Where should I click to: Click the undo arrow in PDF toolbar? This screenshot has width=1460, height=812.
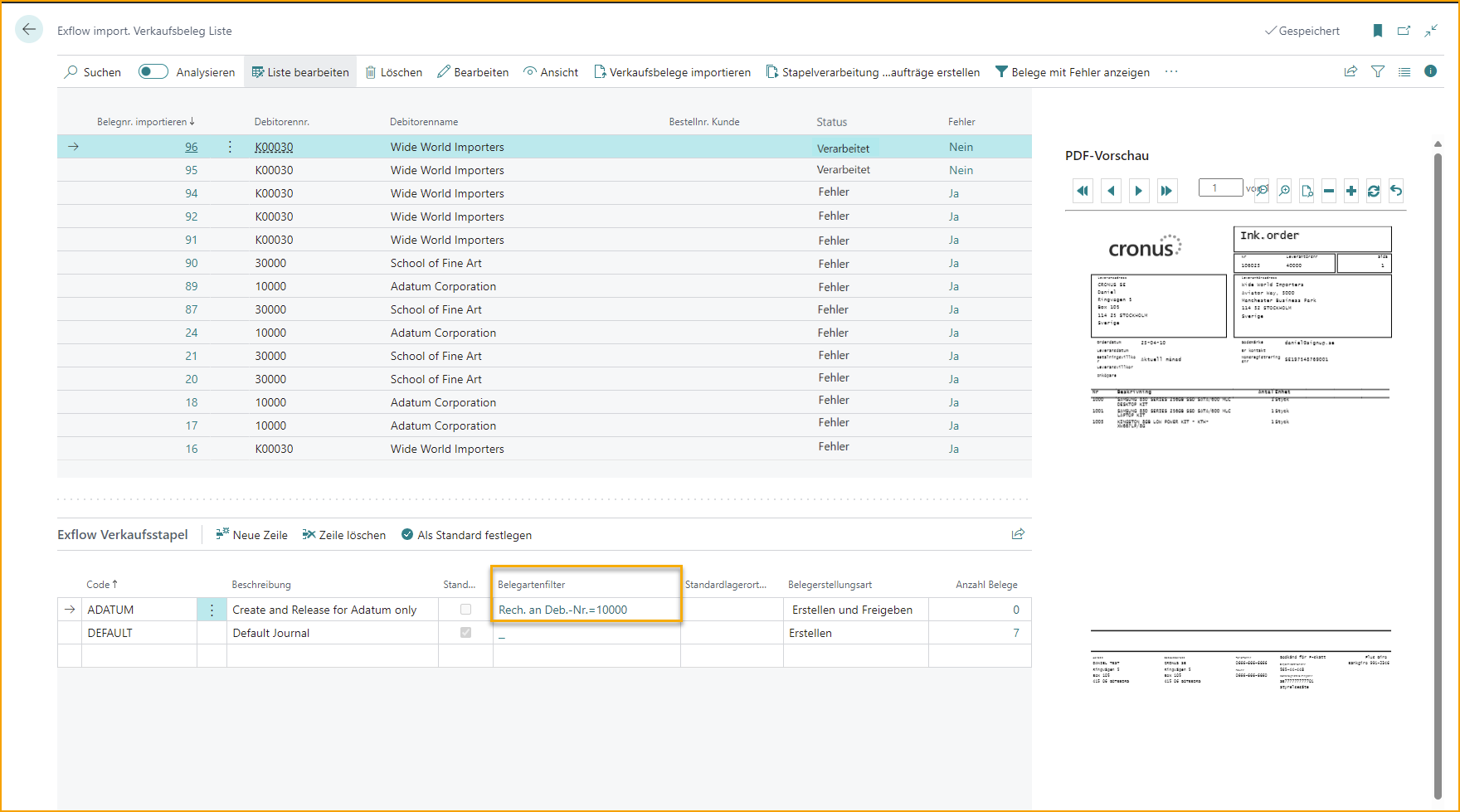click(x=1396, y=191)
